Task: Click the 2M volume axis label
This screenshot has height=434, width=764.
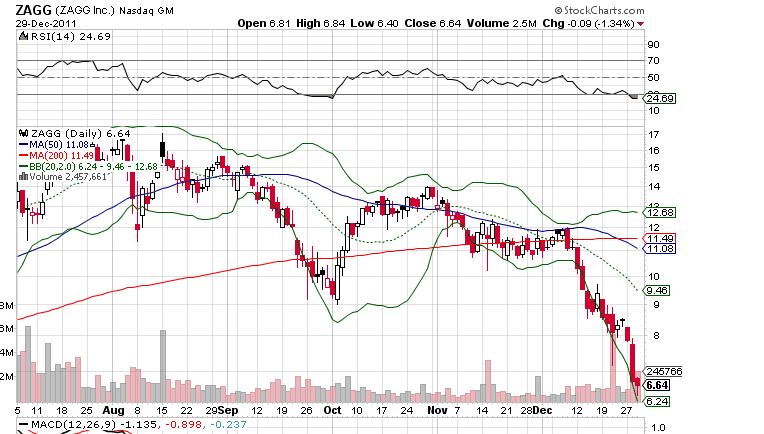Action: [7, 377]
